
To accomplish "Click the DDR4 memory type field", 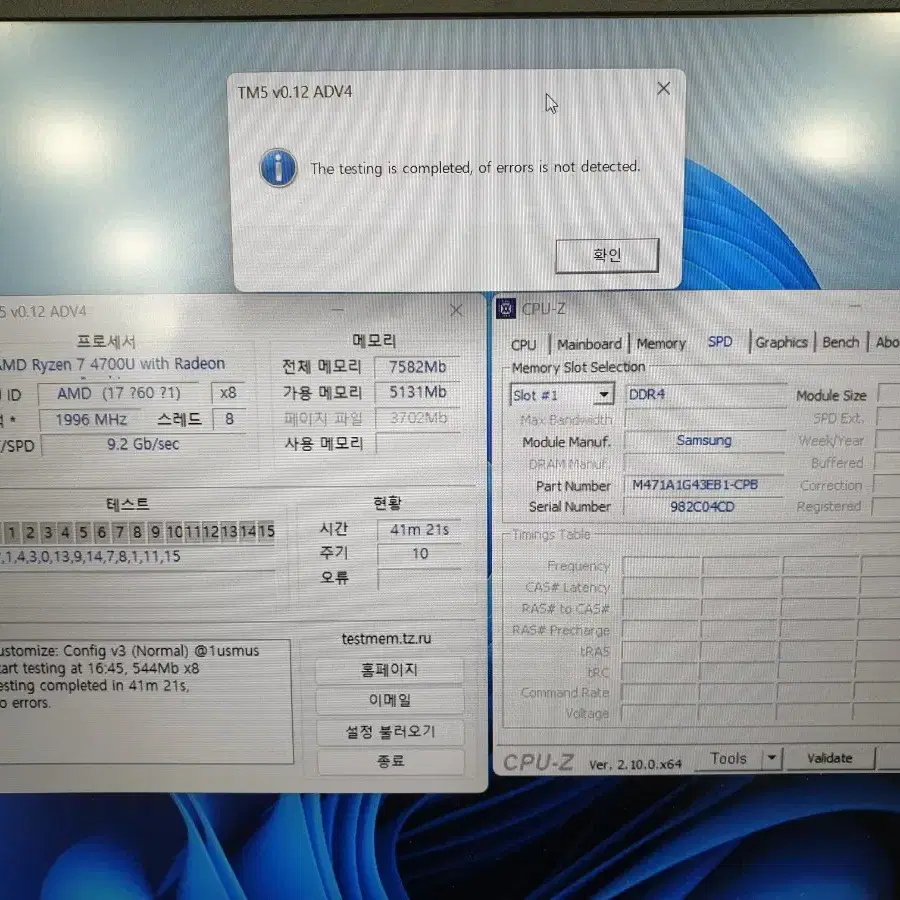I will pyautogui.click(x=705, y=394).
